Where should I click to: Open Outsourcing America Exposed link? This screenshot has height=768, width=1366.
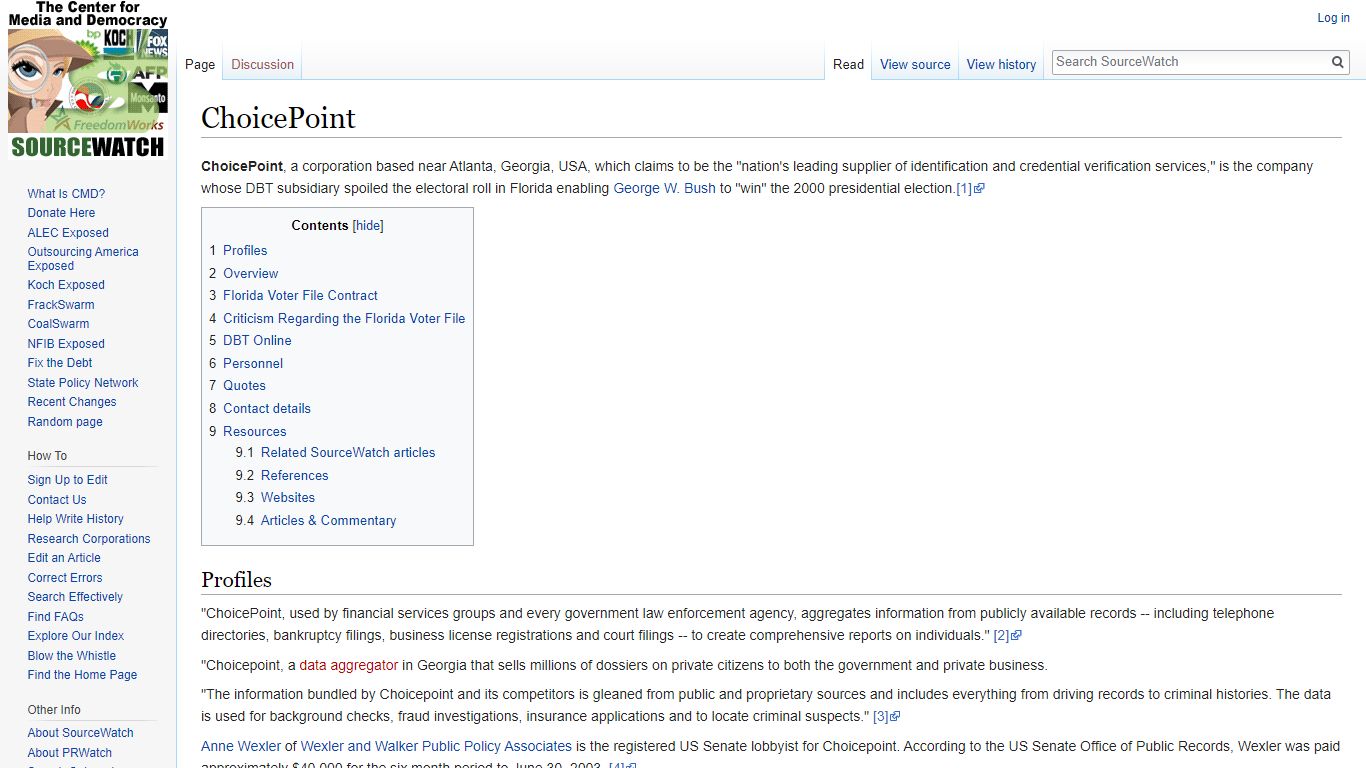83,259
